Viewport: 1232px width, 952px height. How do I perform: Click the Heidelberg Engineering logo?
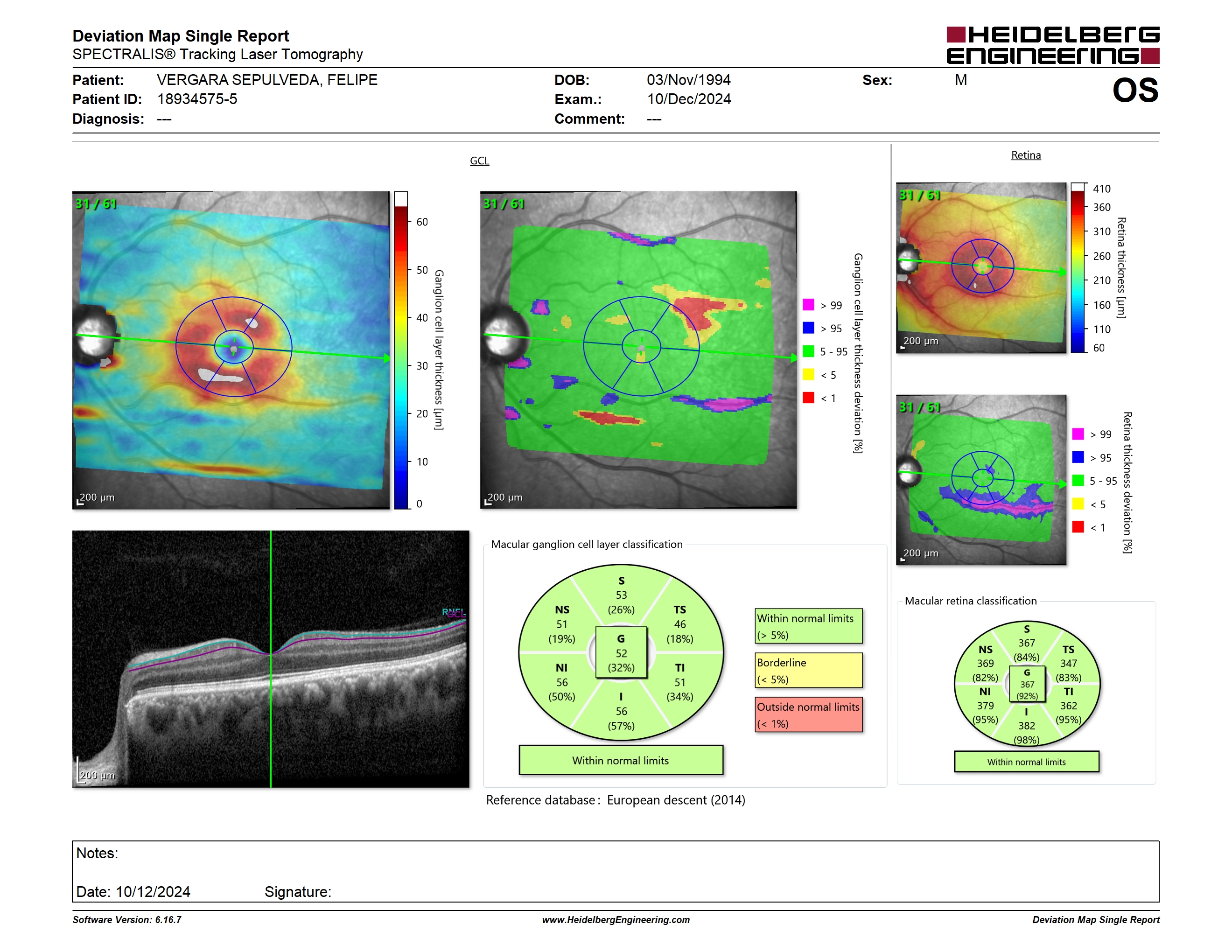click(x=1053, y=45)
